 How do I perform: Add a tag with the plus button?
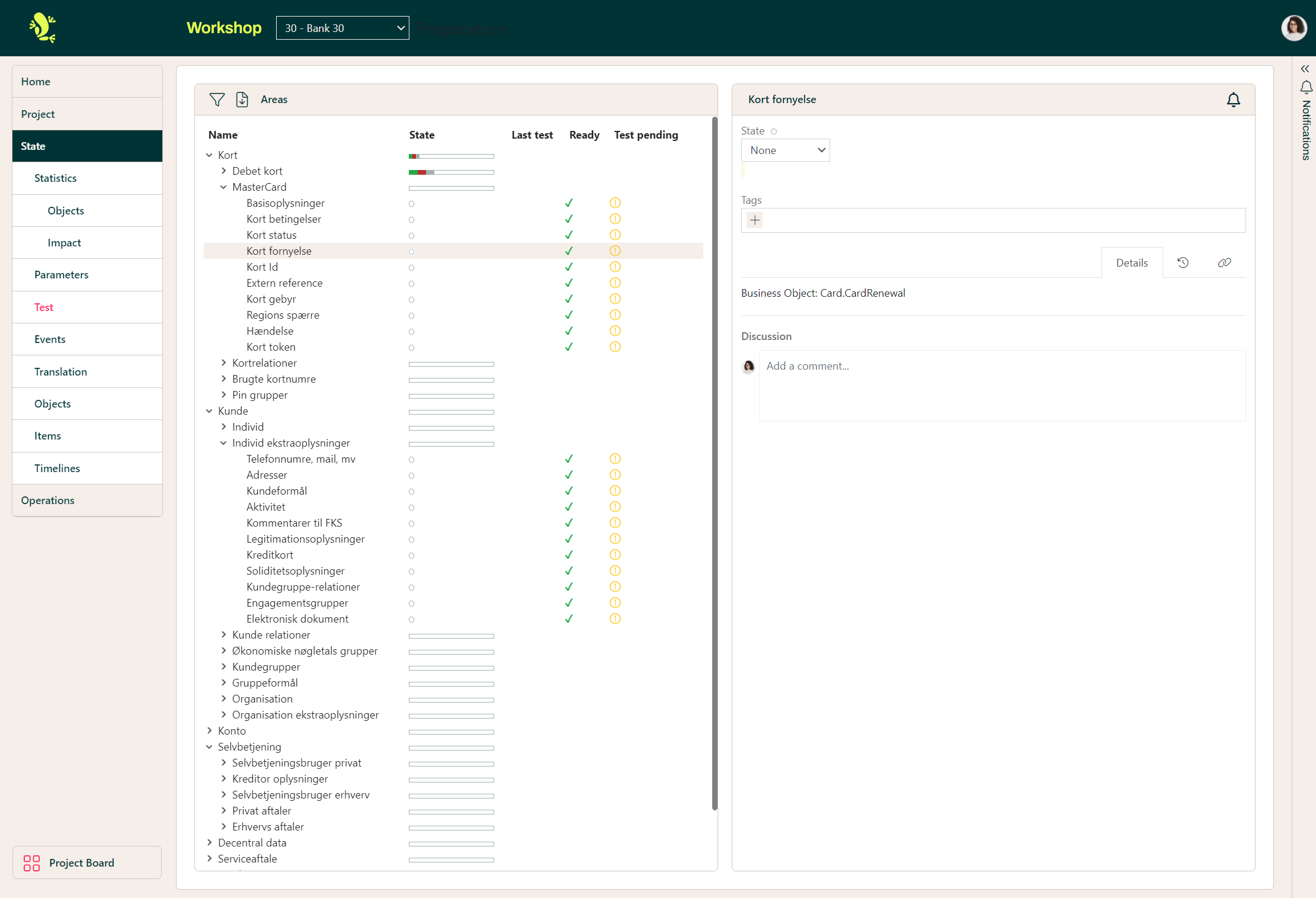click(754, 220)
